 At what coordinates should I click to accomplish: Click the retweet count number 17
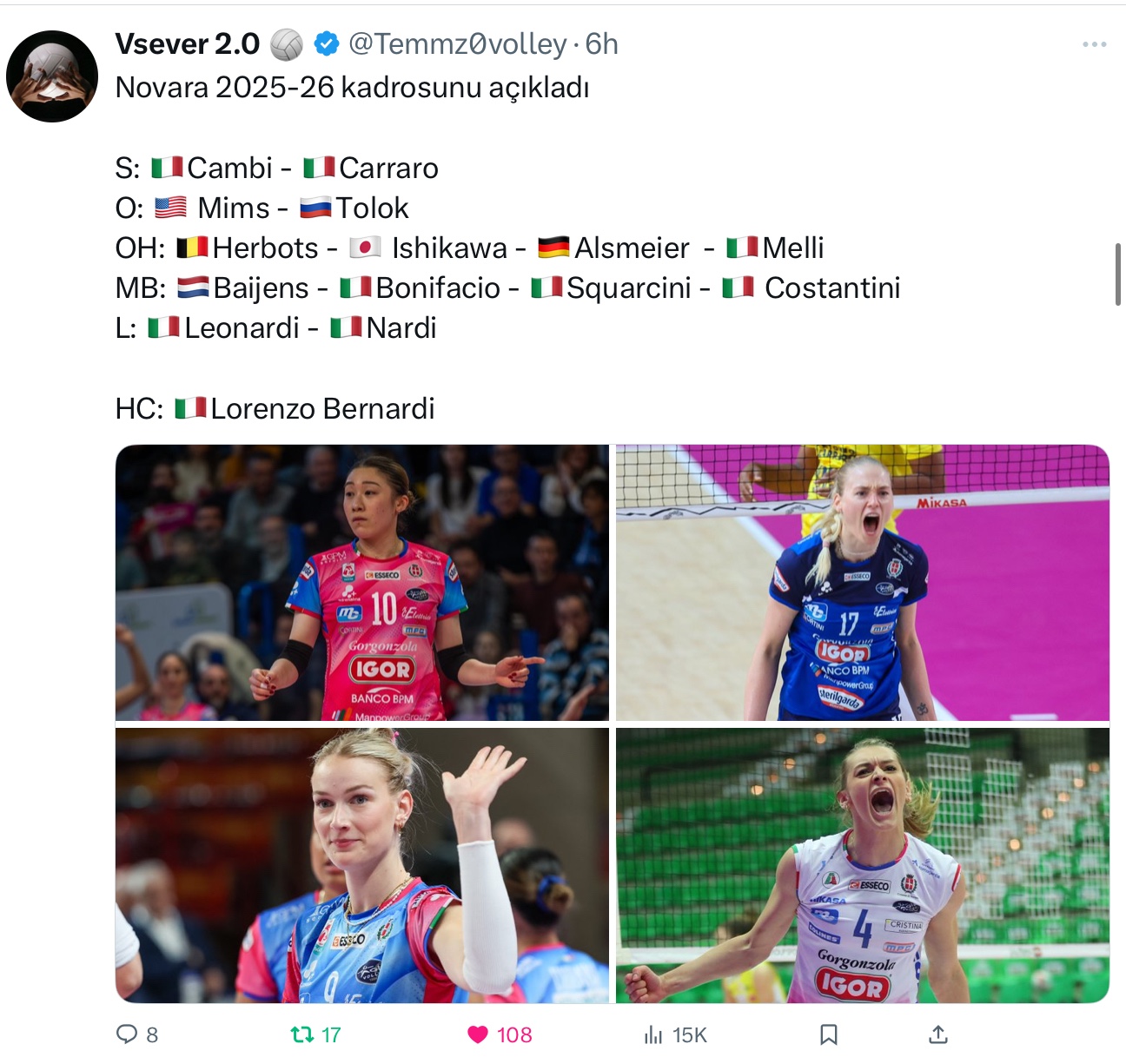(331, 1034)
